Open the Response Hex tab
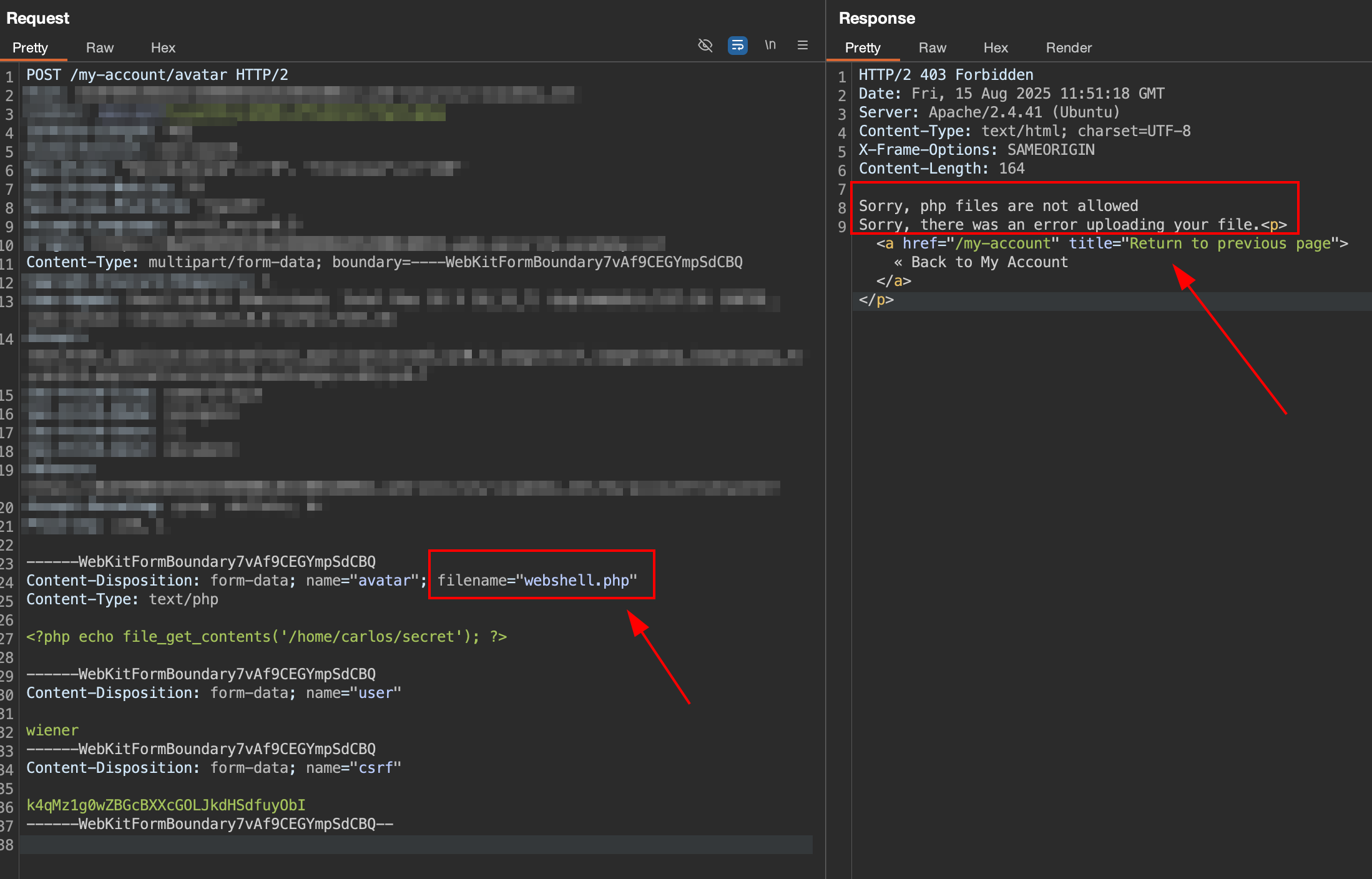This screenshot has height=879, width=1372. [x=996, y=47]
